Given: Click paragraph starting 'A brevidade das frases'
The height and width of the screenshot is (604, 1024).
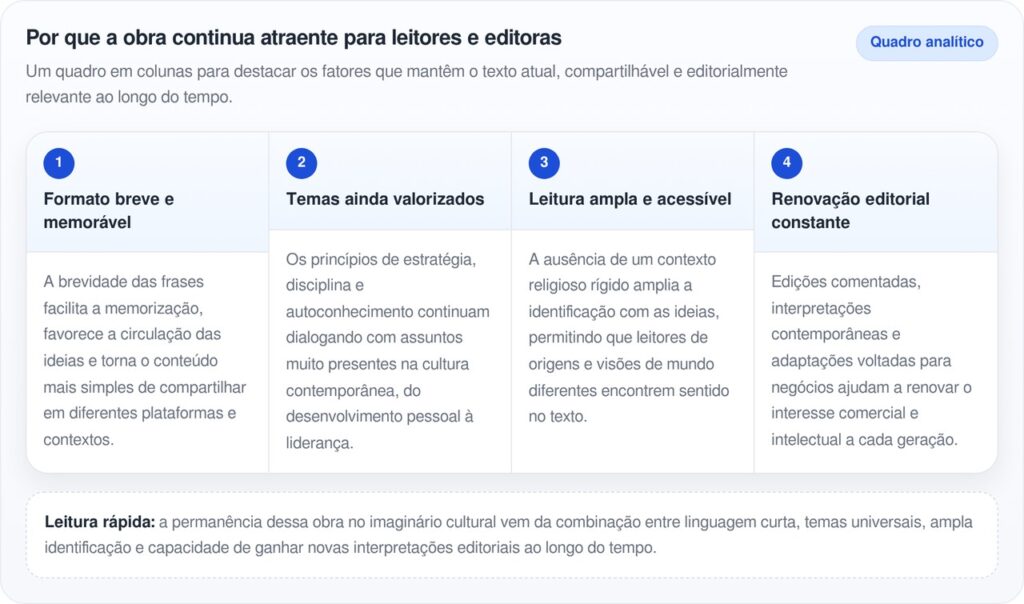Looking at the screenshot, I should coord(145,360).
